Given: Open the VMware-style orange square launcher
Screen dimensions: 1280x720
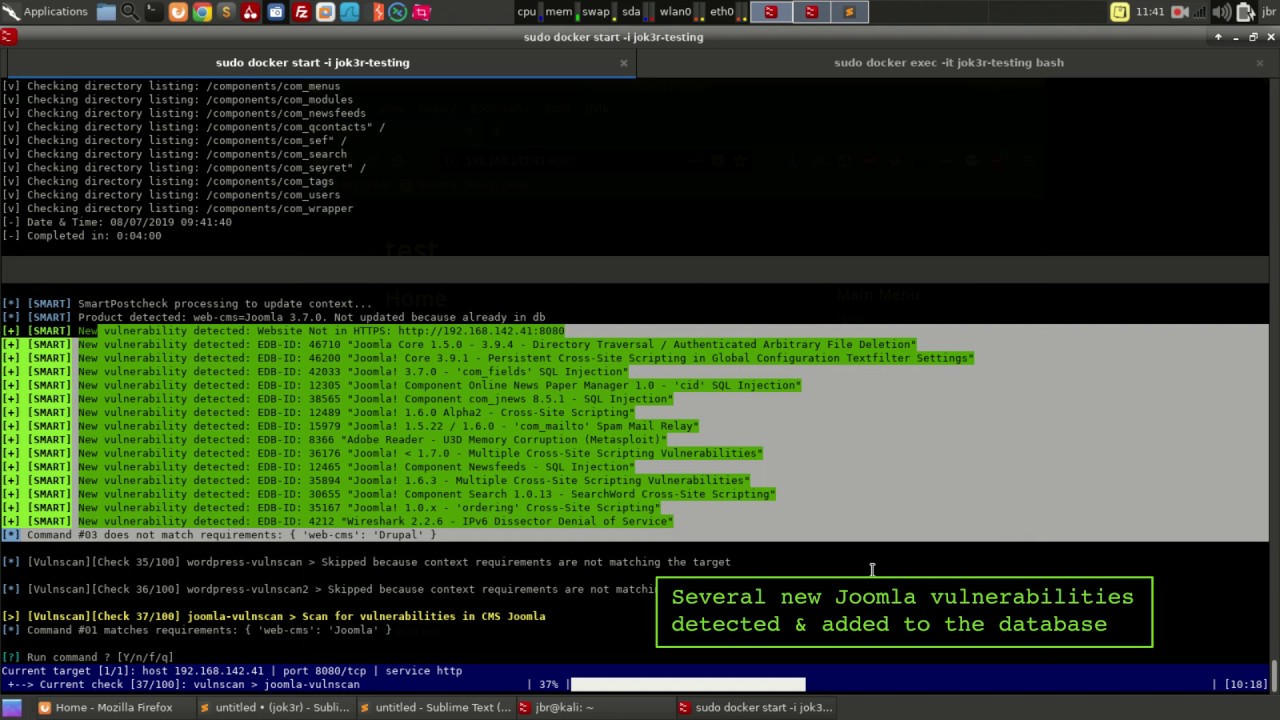Looking at the screenshot, I should pyautogui.click(x=325, y=12).
